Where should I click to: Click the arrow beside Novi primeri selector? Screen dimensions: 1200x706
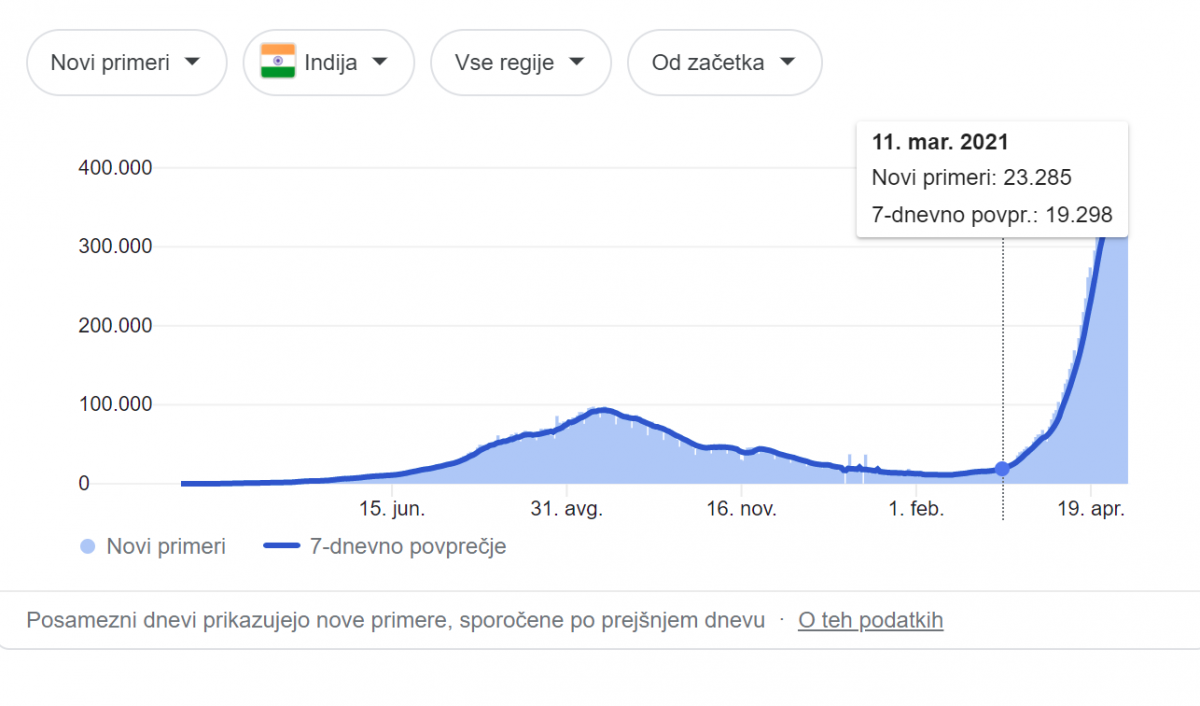[x=193, y=62]
